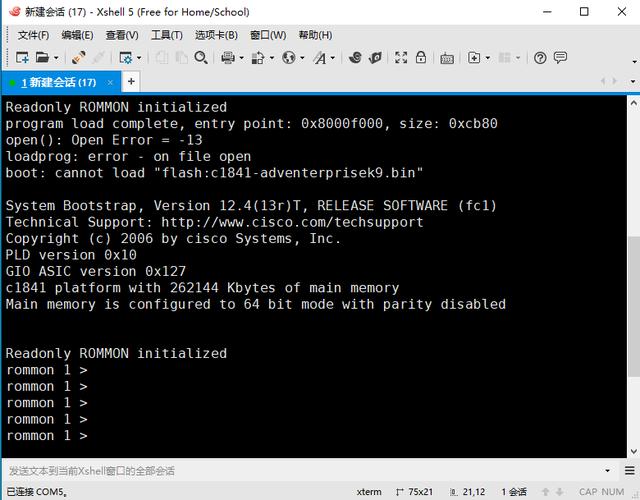The width and height of the screenshot is (640, 500).
Task: Click the file transfer icon
Action: [258, 58]
